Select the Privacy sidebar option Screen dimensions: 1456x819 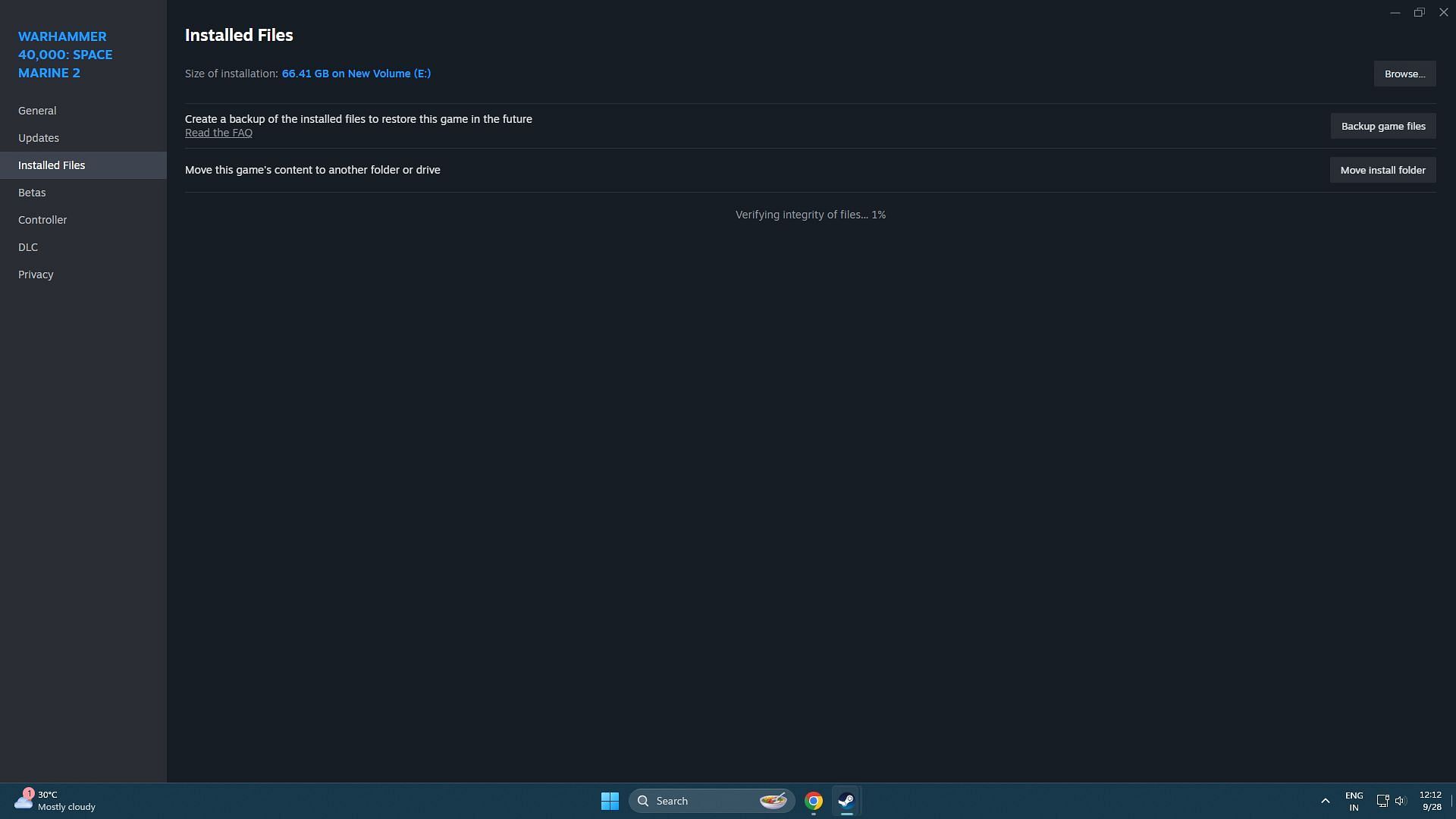[35, 274]
